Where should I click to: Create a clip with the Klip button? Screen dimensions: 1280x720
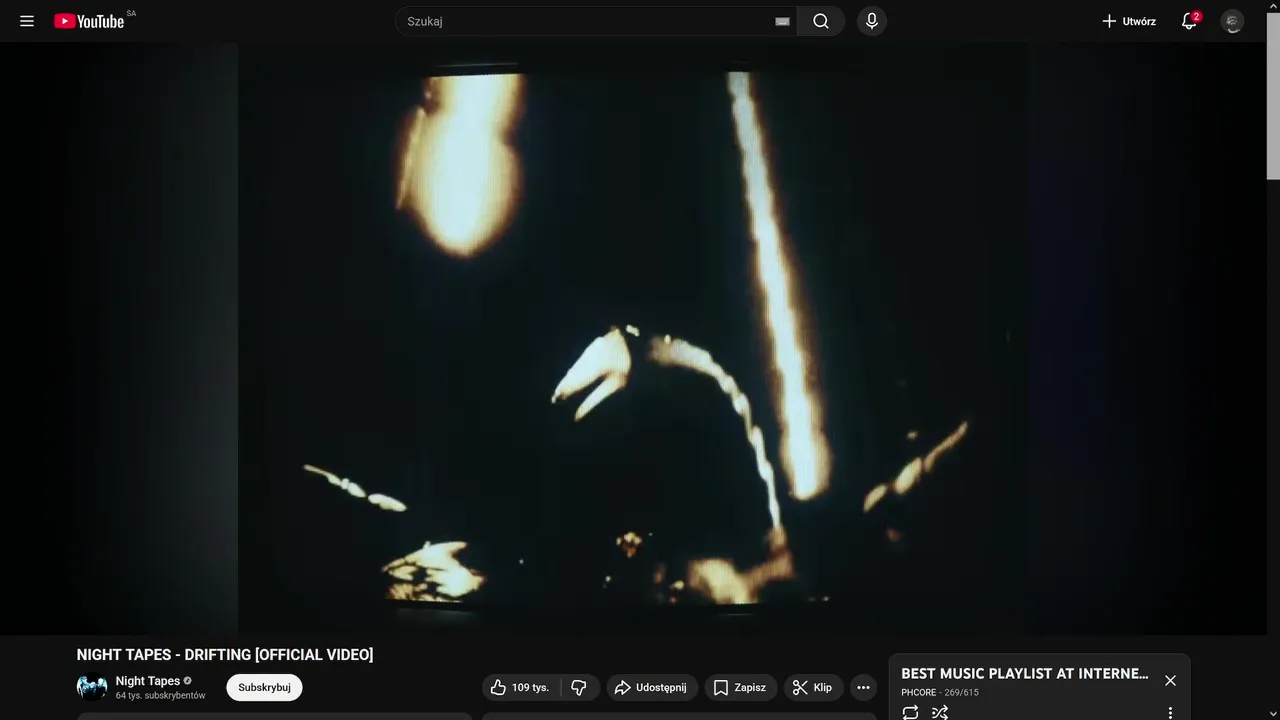(813, 687)
